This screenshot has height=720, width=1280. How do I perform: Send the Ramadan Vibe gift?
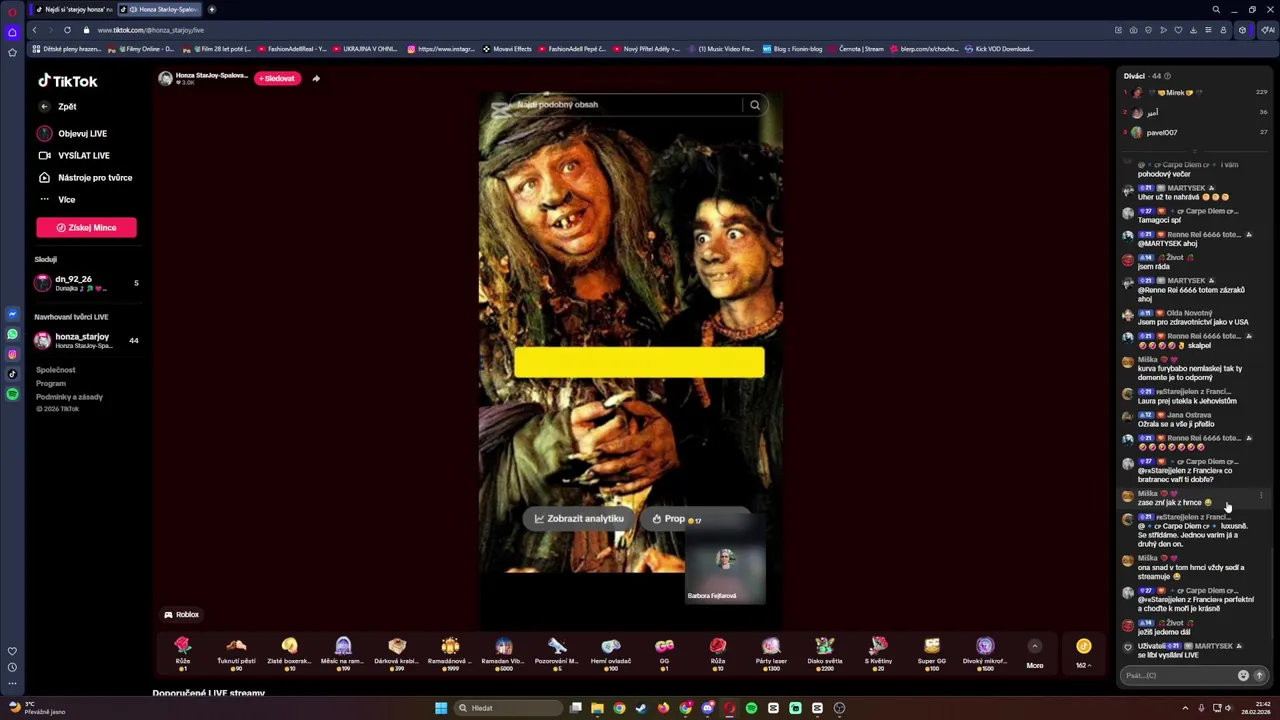coord(503,653)
